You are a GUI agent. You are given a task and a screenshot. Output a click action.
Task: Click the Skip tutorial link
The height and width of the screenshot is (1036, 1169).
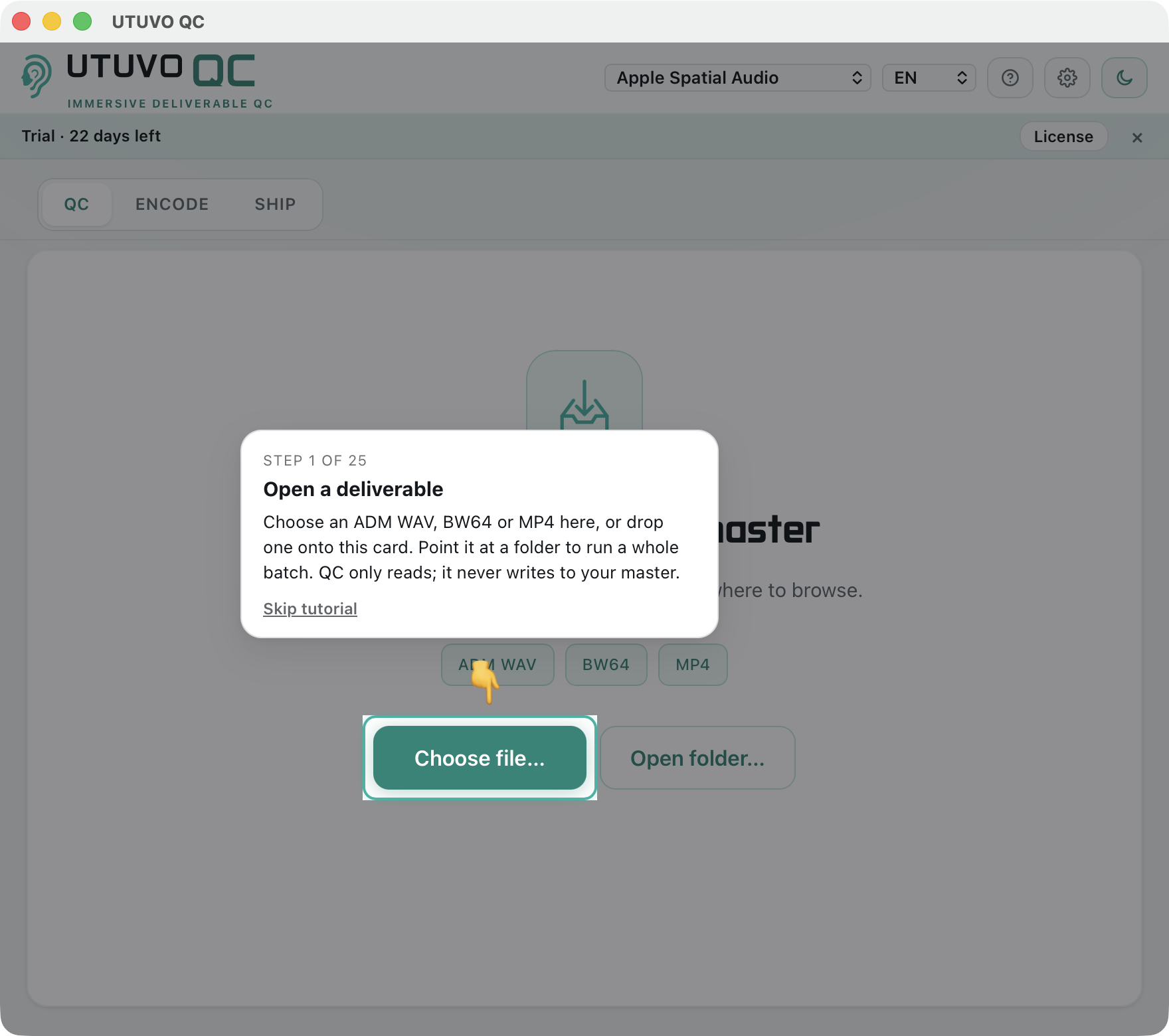coord(310,608)
